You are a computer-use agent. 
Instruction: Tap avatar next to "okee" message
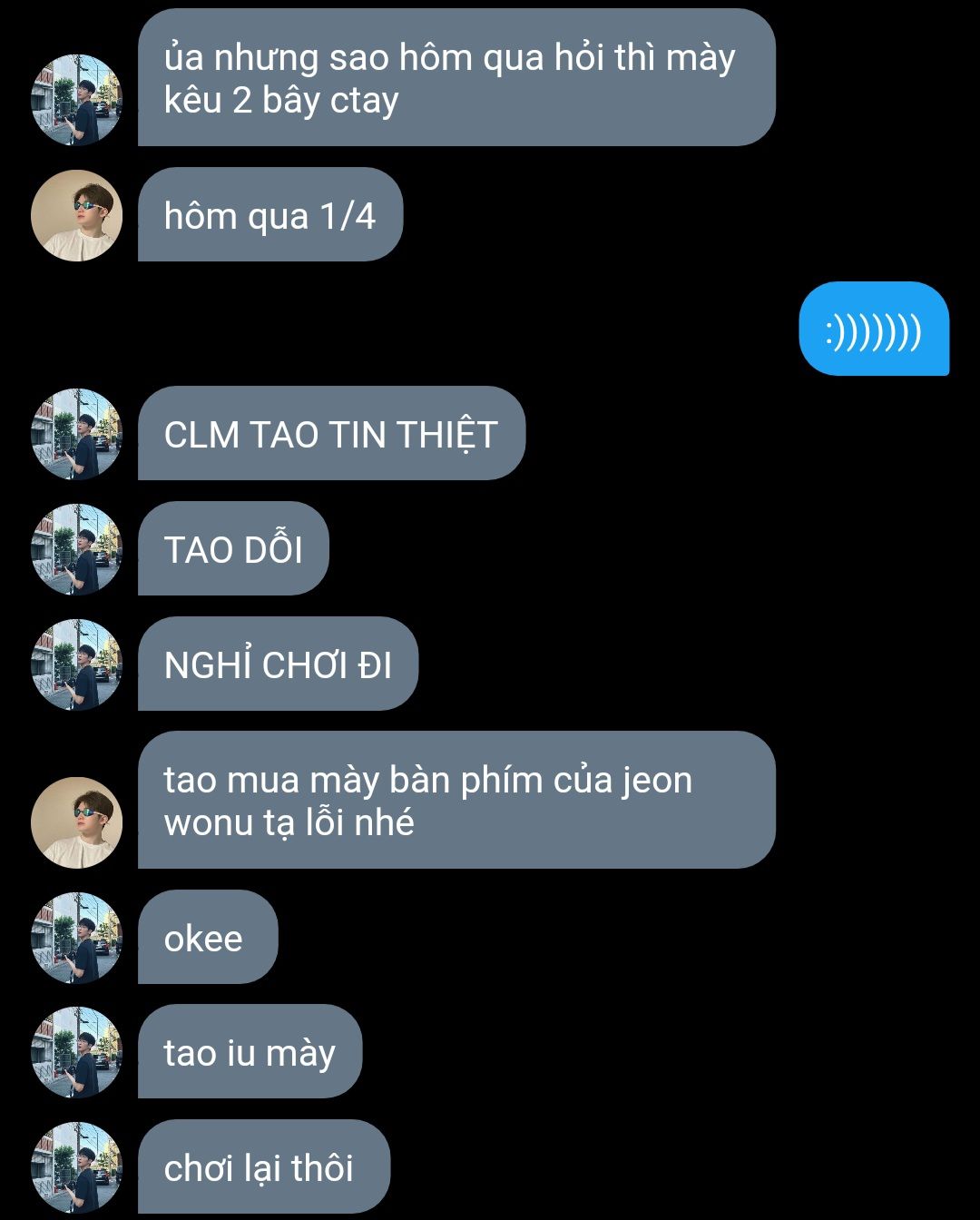(x=77, y=938)
